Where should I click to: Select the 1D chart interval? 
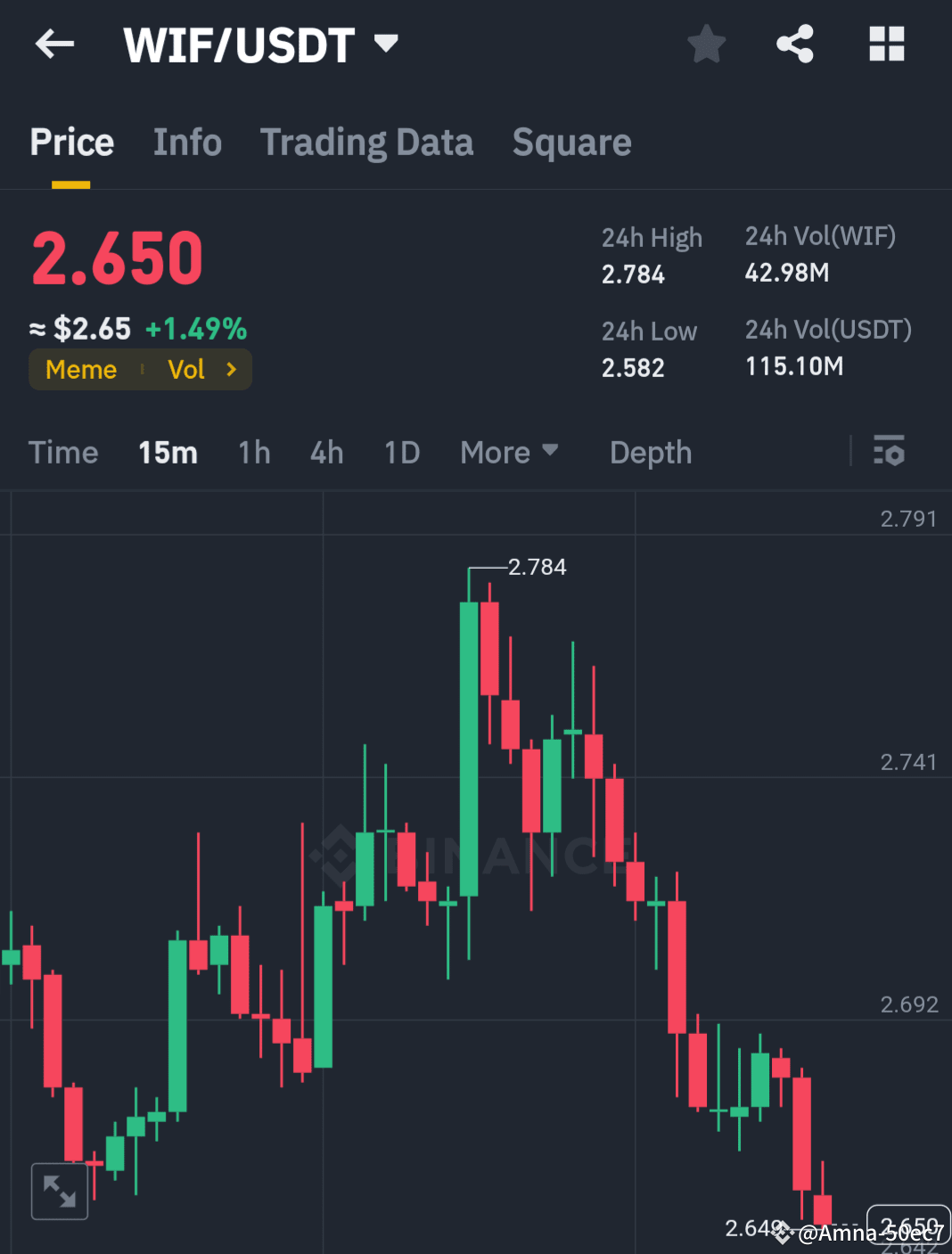(x=400, y=452)
